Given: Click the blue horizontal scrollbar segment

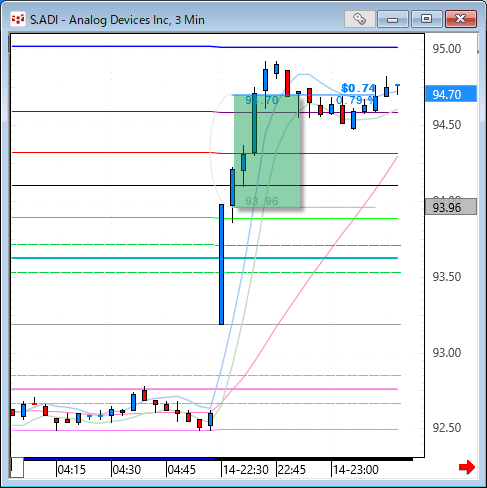Looking at the screenshot, I should pos(119,459).
